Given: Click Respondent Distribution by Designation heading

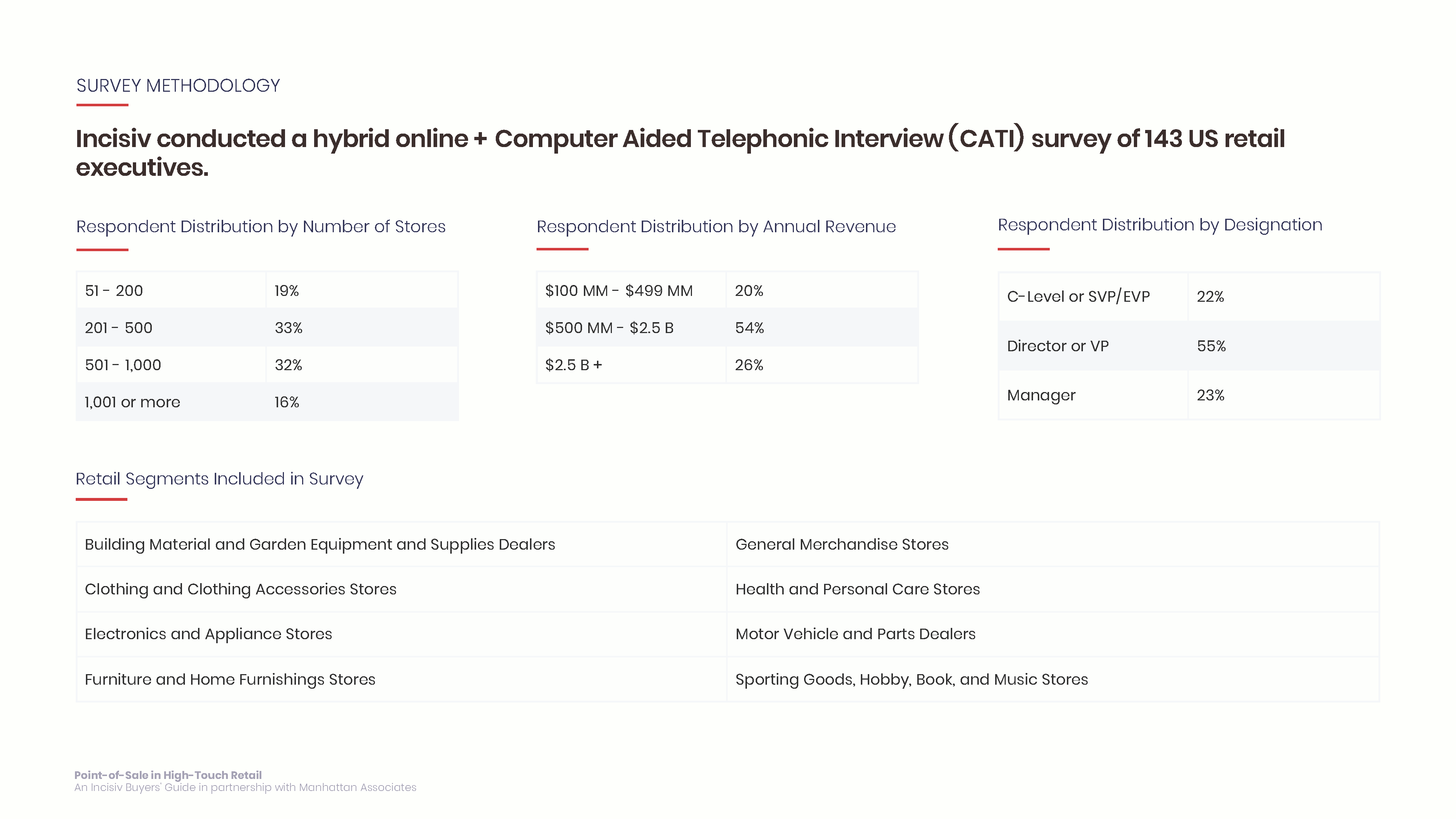Looking at the screenshot, I should (x=1160, y=225).
